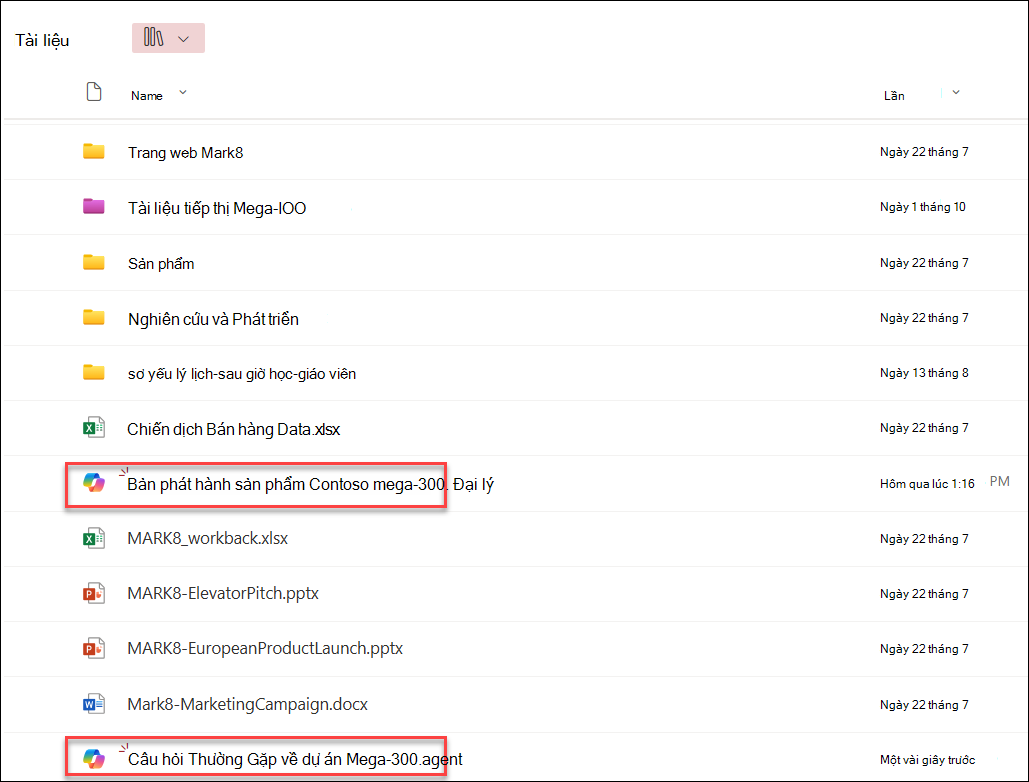Open the Name column dropdown arrow

pyautogui.click(x=183, y=93)
